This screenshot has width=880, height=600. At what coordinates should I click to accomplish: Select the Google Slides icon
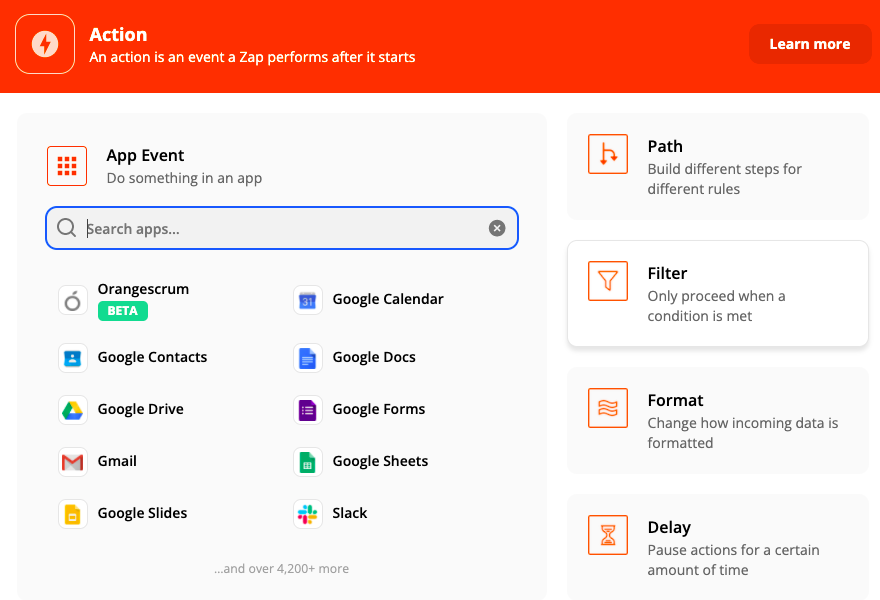72,514
